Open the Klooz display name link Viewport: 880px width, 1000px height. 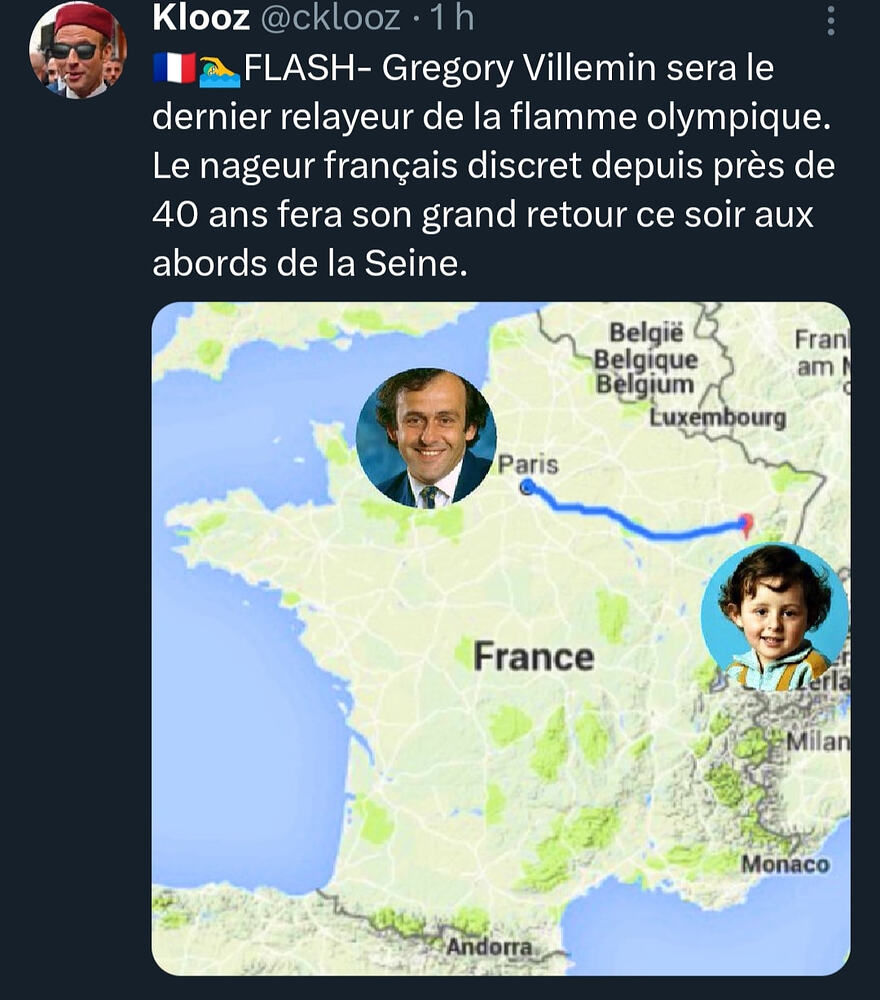coord(201,17)
